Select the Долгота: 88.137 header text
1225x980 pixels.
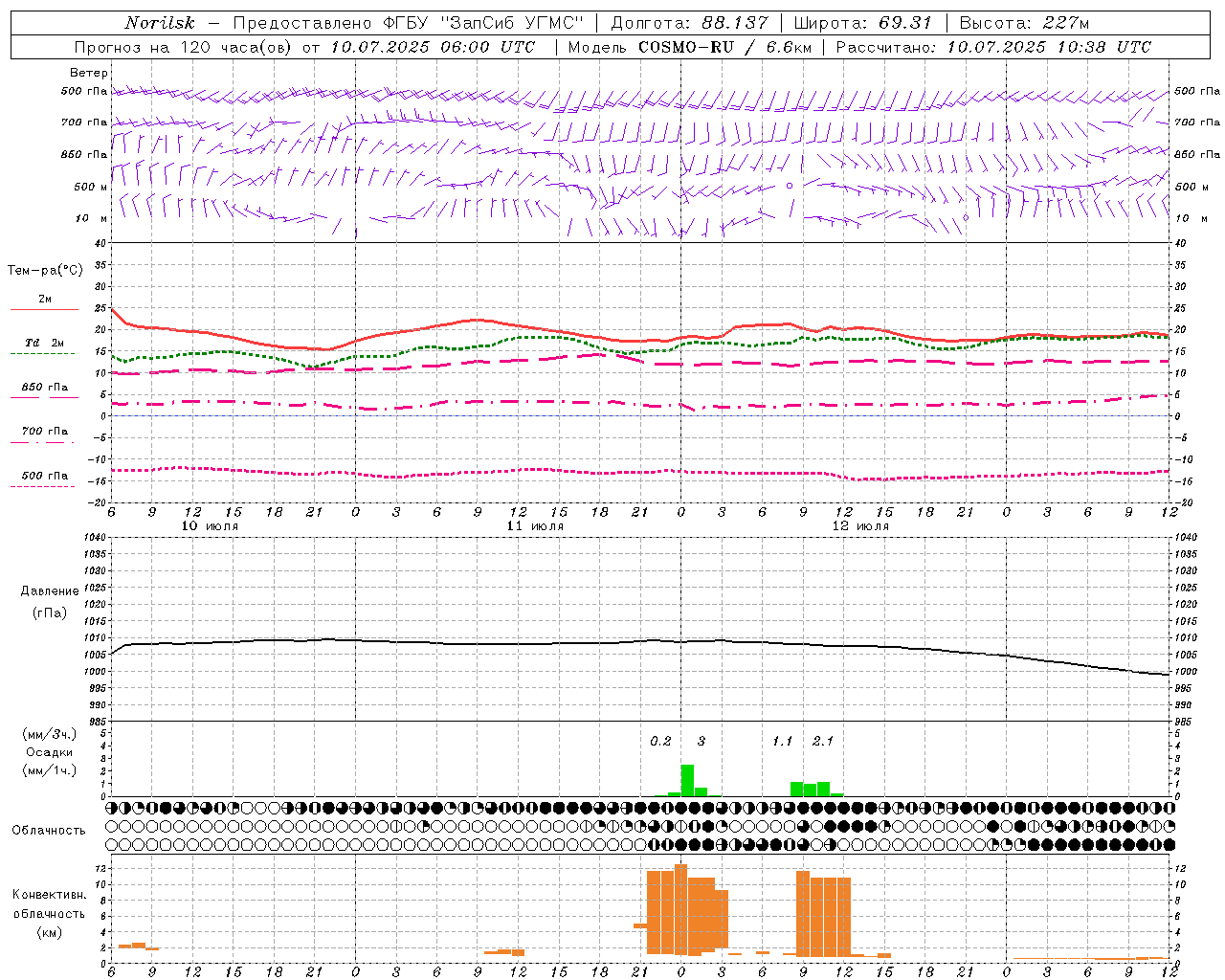tap(689, 23)
